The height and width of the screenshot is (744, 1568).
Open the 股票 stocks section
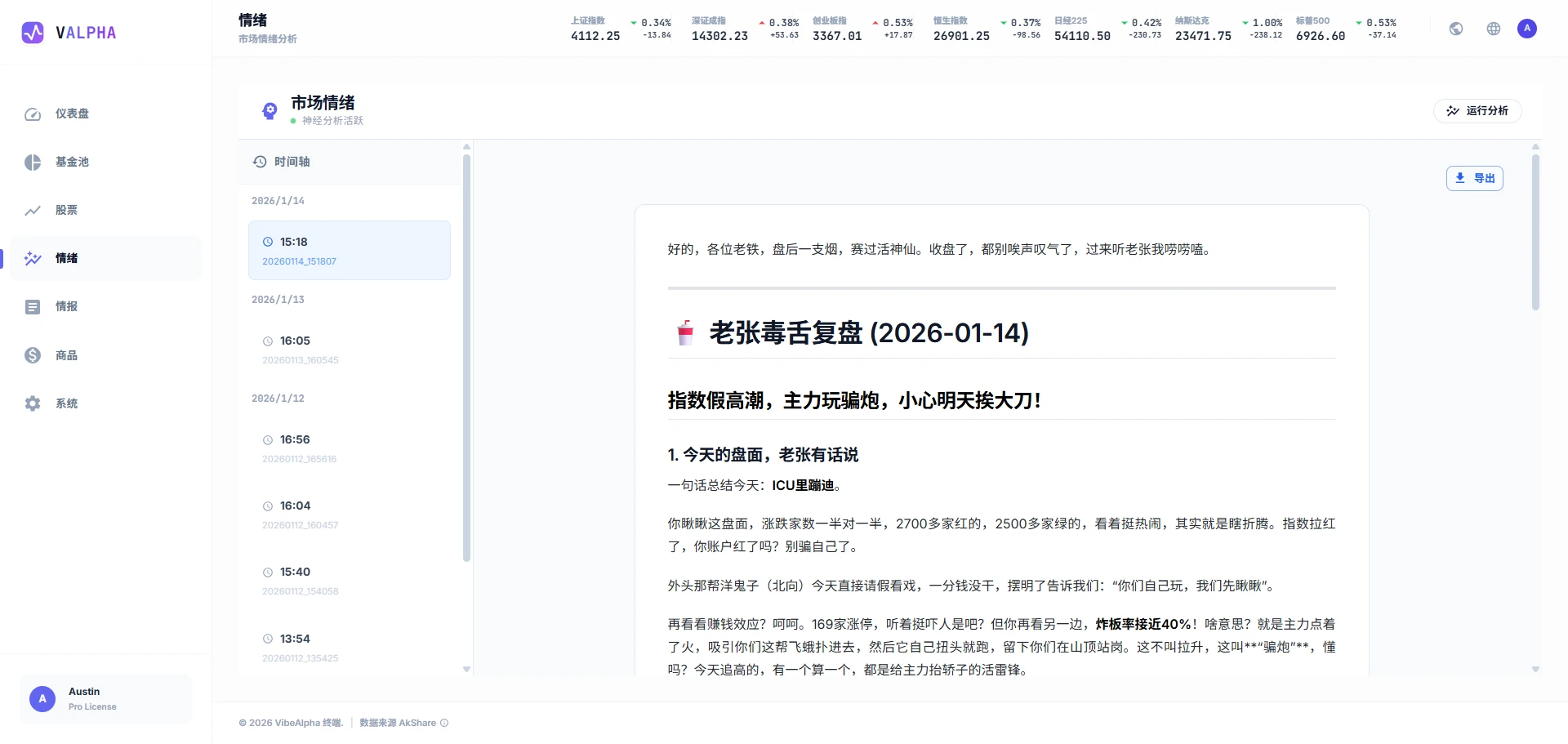pos(106,210)
